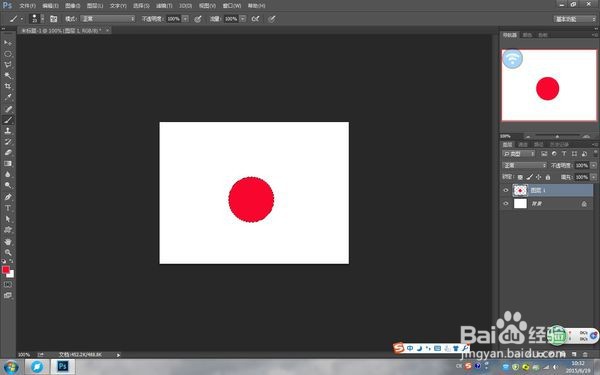Select the Elliptical Marquee tool
The image size is (600, 375).
tap(8, 54)
